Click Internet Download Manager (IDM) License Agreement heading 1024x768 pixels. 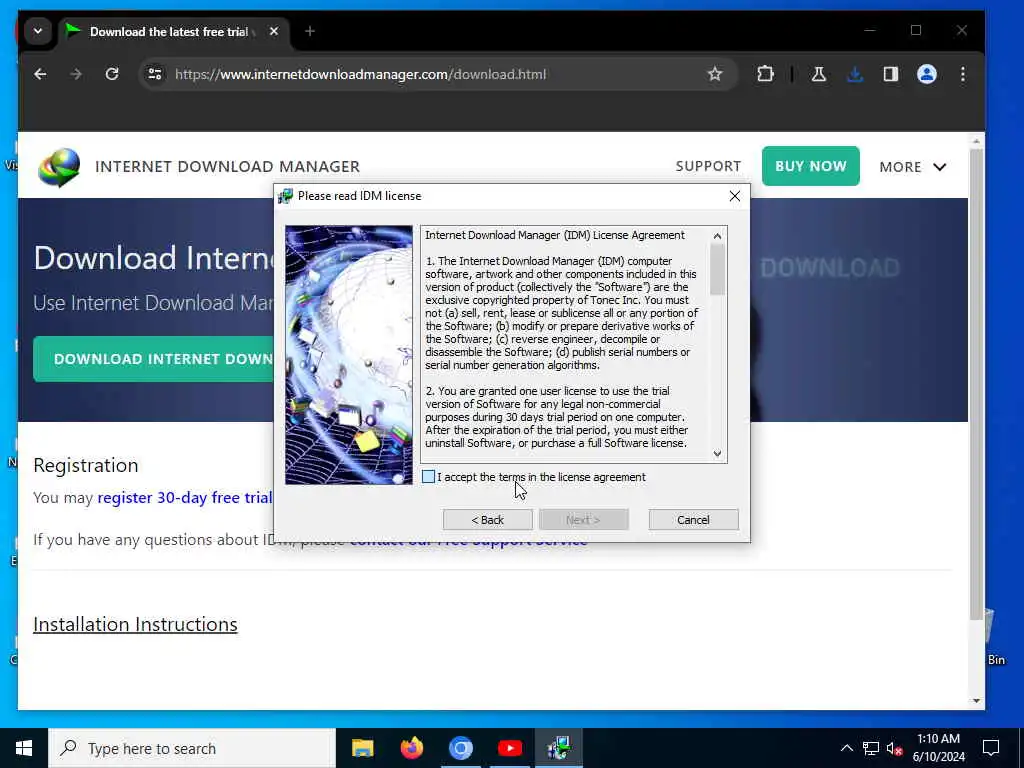(554, 235)
